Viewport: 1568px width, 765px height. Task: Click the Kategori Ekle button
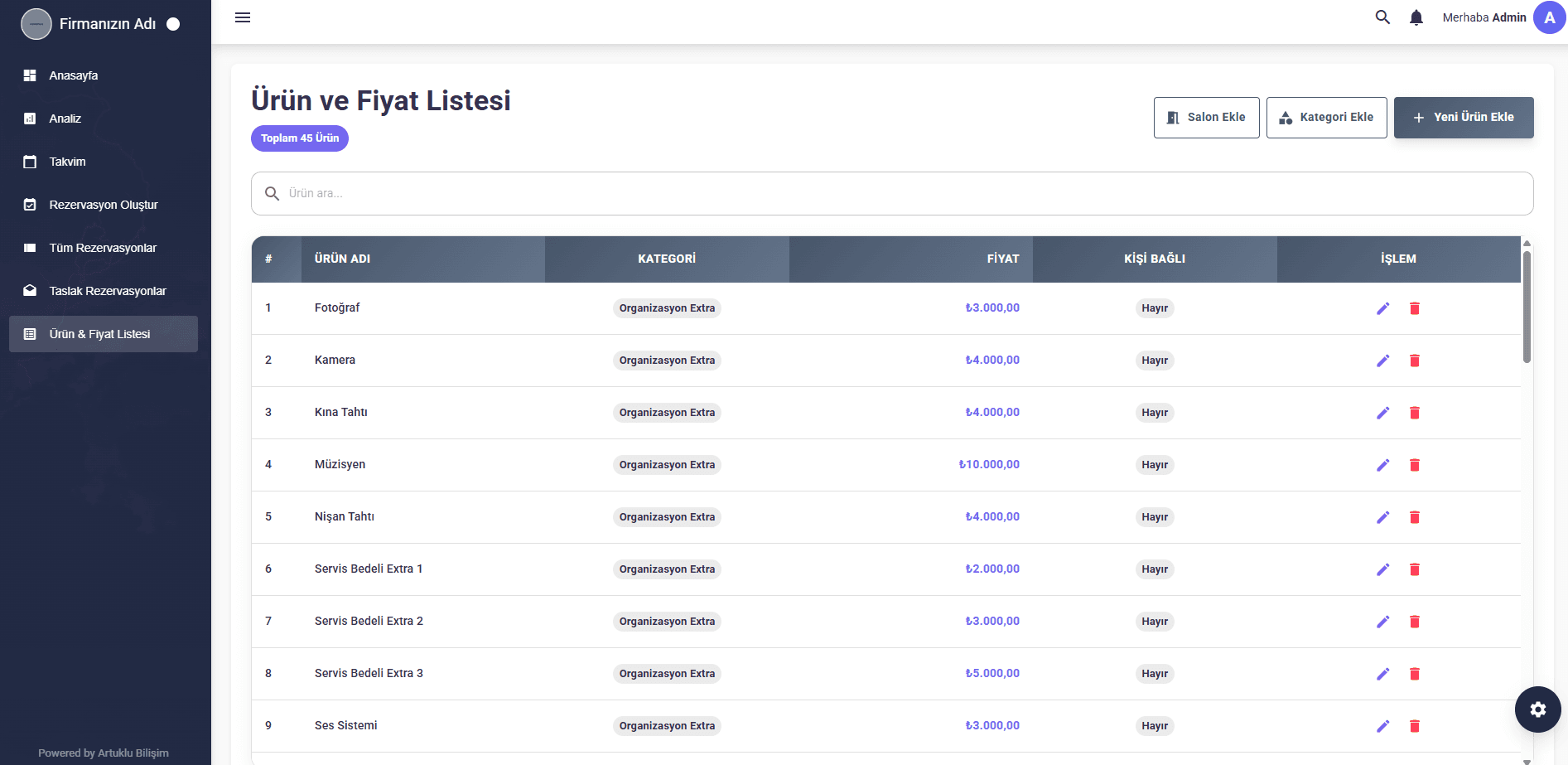(x=1326, y=118)
